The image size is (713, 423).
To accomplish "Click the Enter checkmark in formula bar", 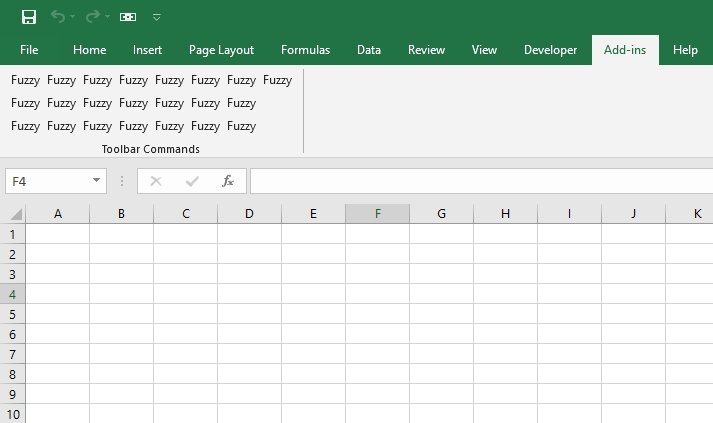I will pos(192,181).
